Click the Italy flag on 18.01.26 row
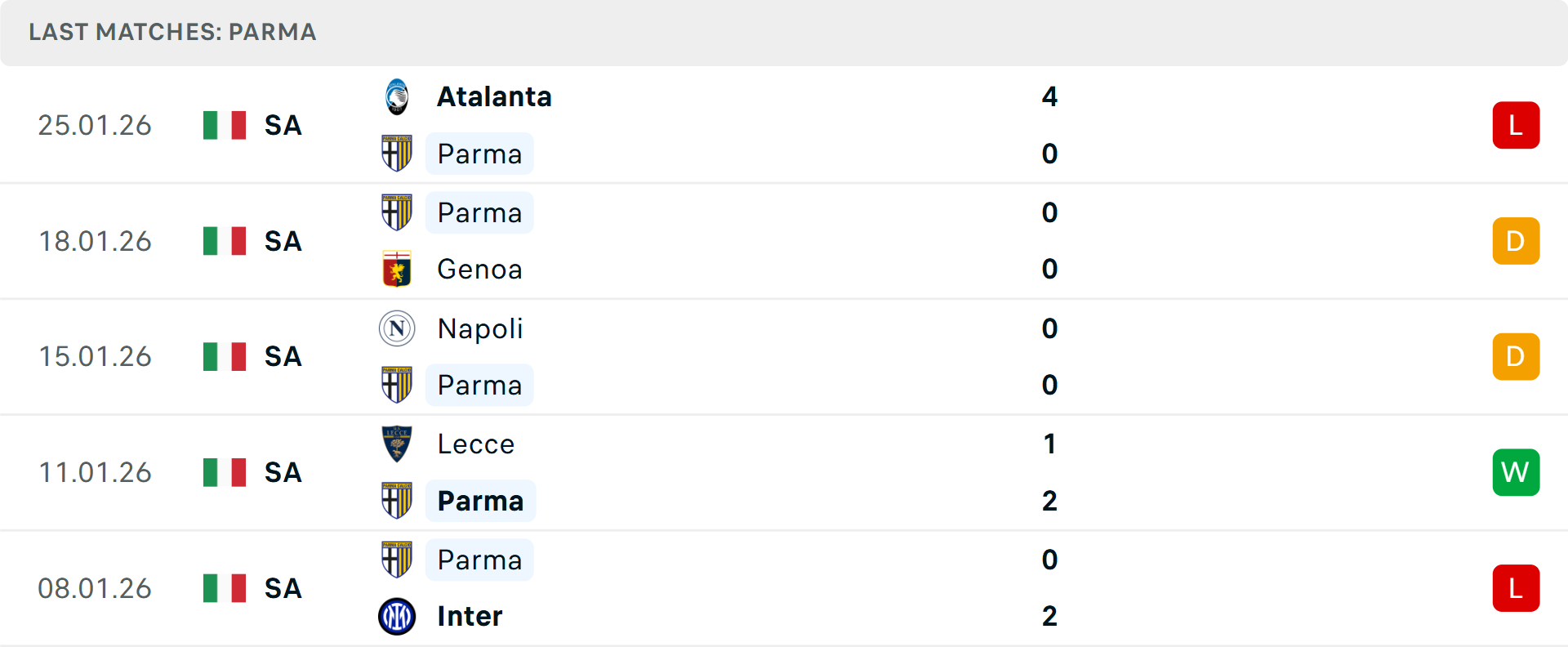 pyautogui.click(x=225, y=241)
